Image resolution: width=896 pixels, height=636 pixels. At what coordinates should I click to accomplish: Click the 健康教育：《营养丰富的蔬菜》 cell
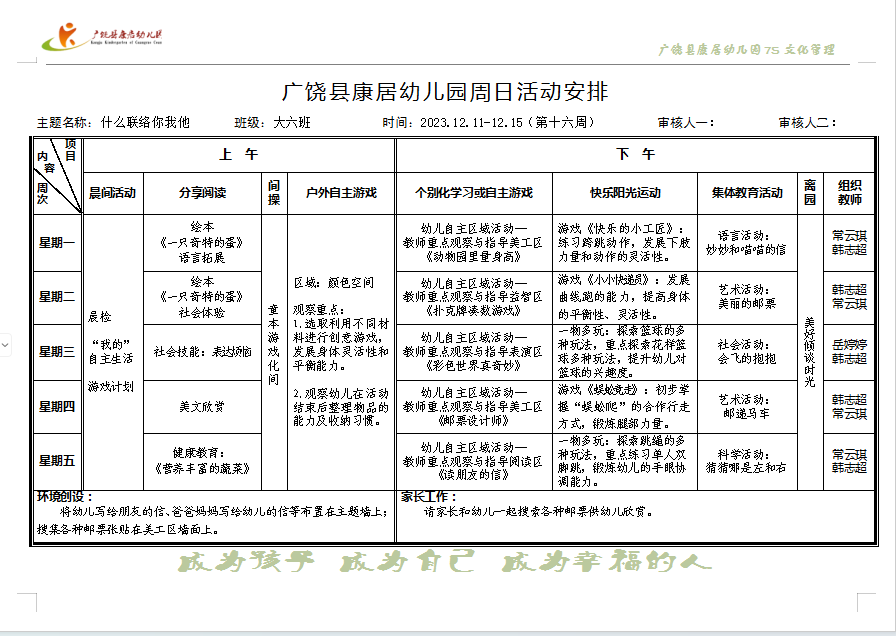[x=202, y=461]
